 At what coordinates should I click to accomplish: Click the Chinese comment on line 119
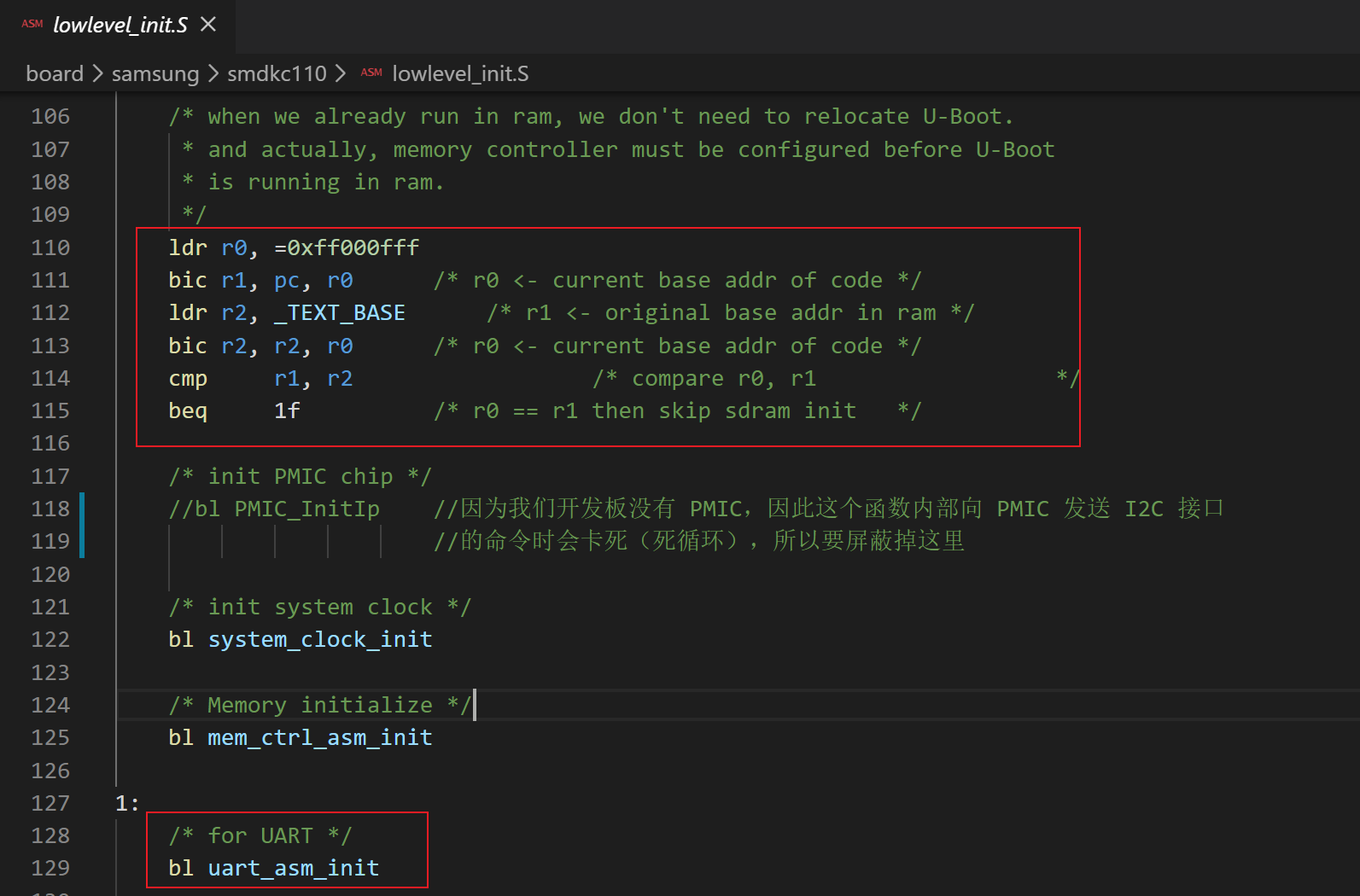[699, 542]
